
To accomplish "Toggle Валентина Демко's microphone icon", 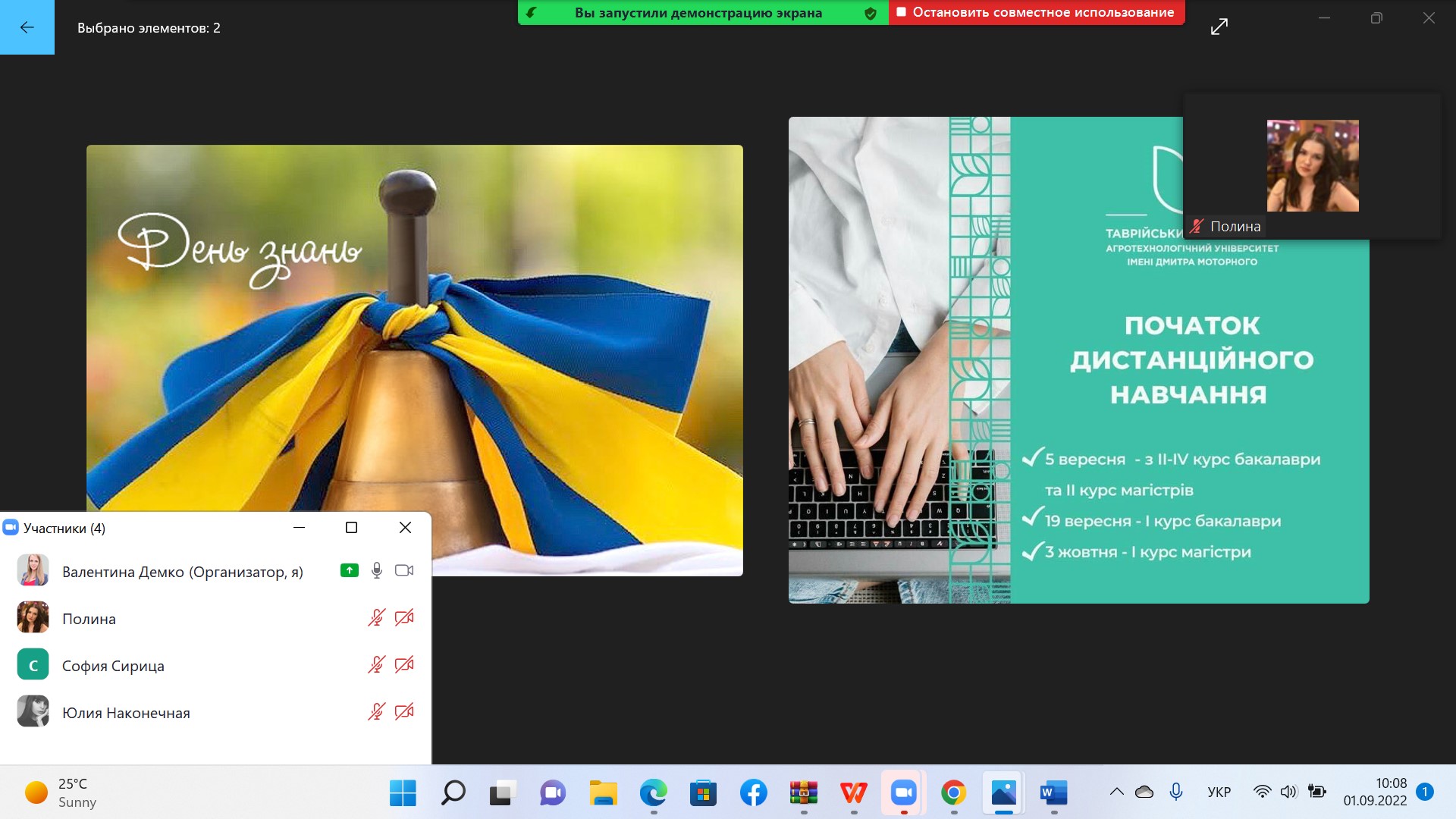I will tap(376, 570).
